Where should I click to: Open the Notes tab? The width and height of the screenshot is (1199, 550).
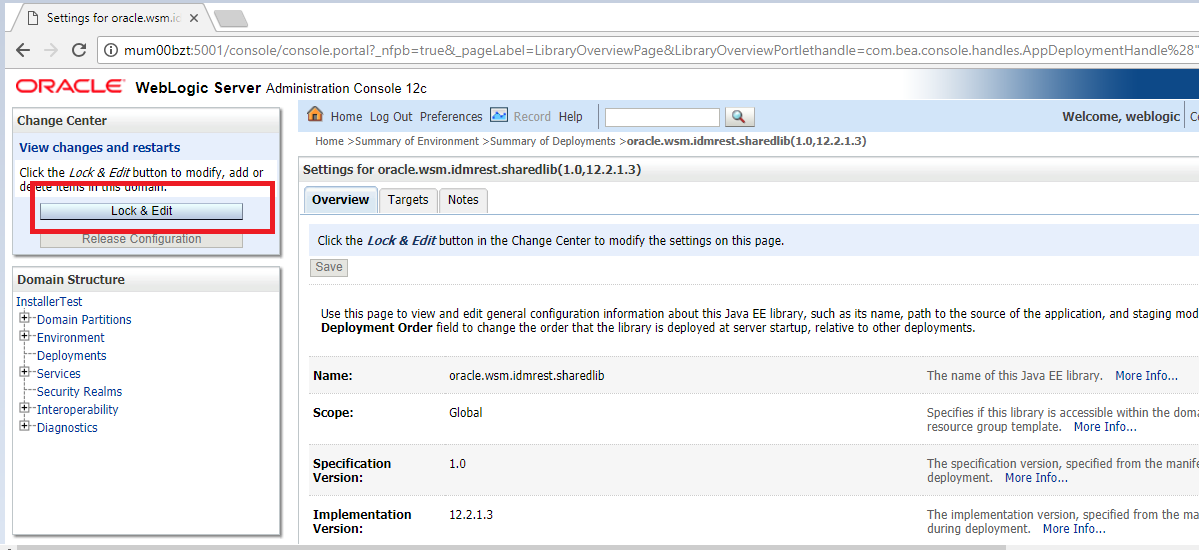pyautogui.click(x=463, y=200)
